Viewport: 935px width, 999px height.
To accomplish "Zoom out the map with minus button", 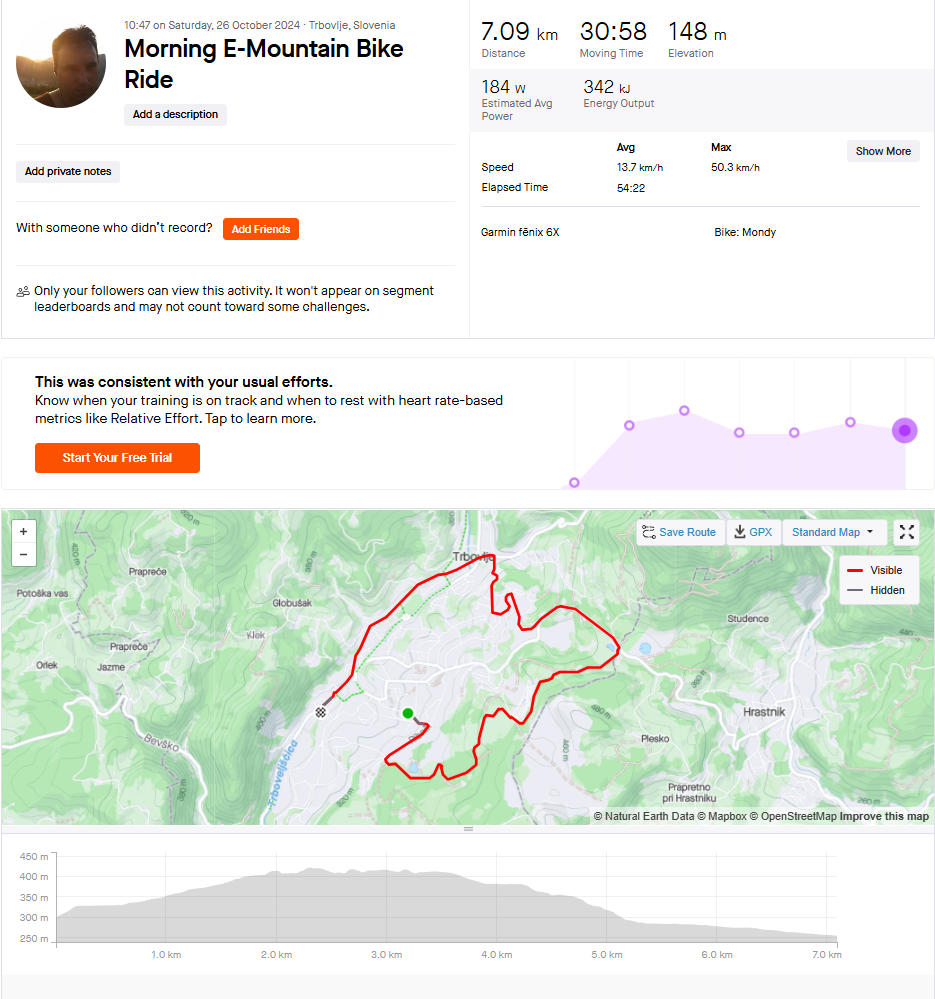I will 24,554.
